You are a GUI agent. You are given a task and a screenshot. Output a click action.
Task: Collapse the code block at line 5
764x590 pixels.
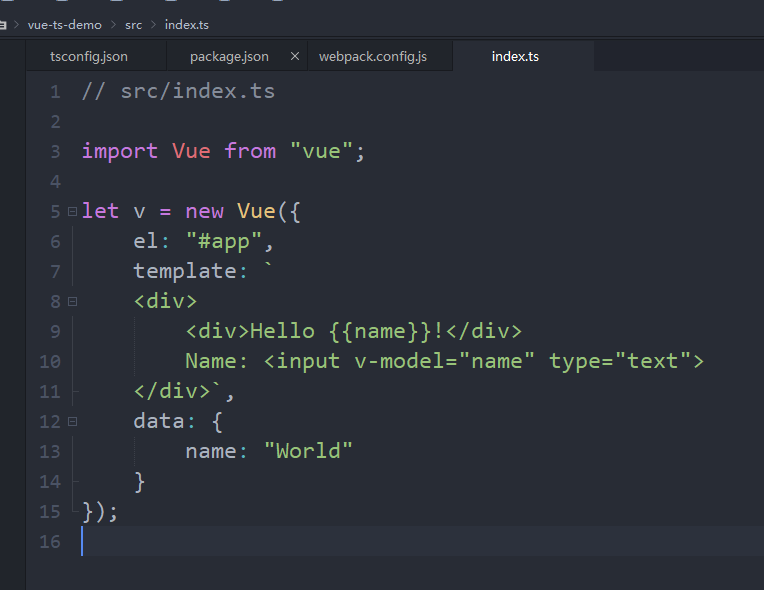(72, 211)
